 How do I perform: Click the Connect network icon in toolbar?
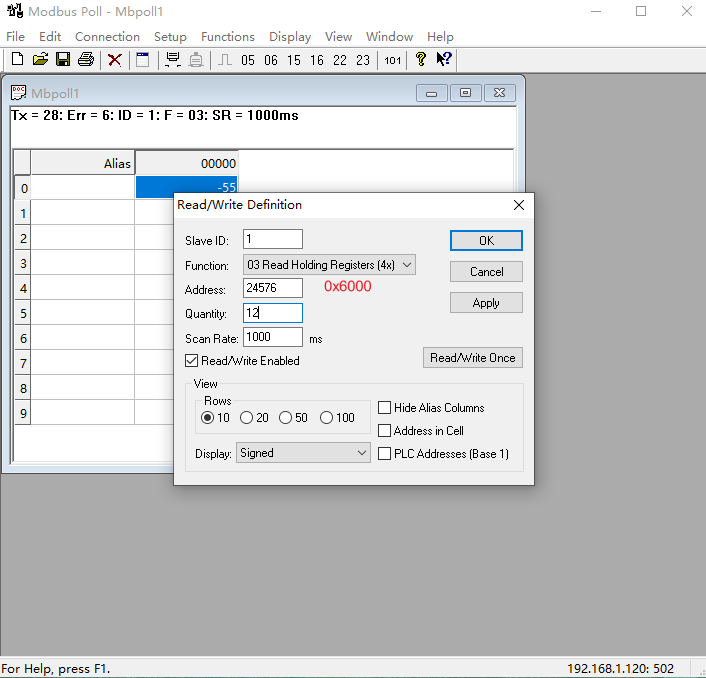173,60
